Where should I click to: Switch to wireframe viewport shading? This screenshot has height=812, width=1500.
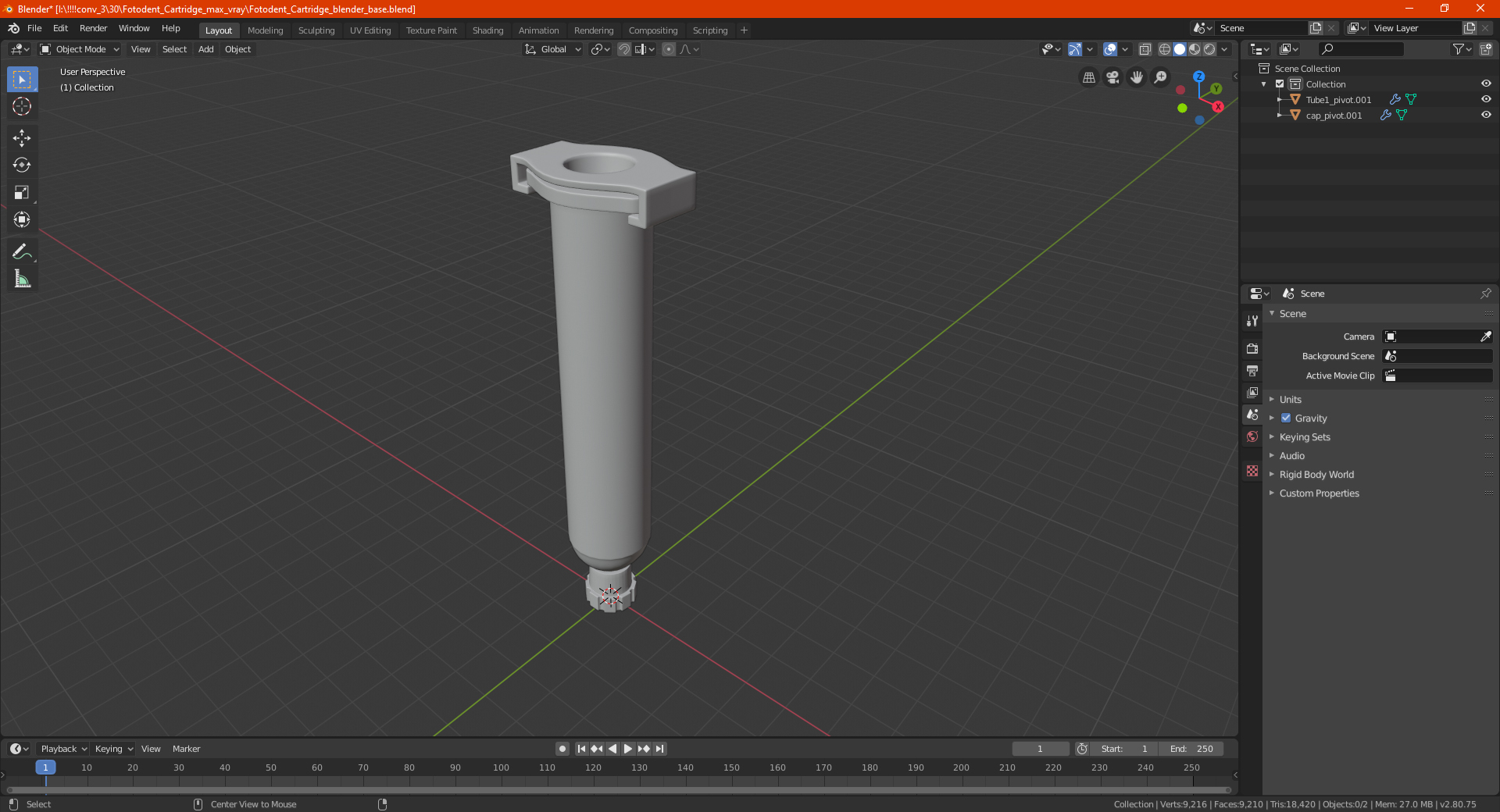[1164, 49]
